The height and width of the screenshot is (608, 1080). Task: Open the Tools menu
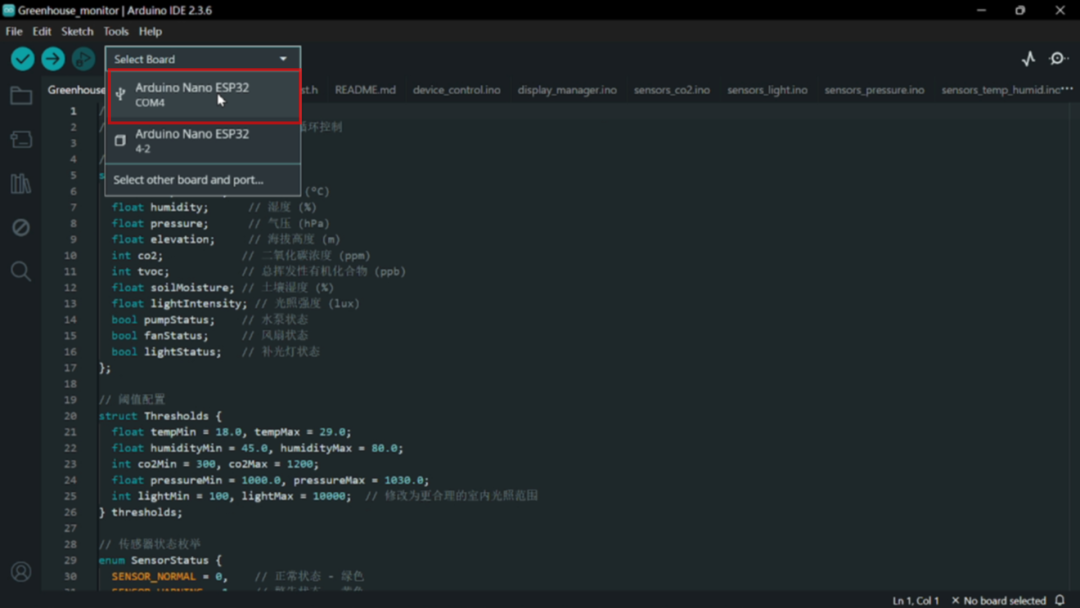tap(115, 31)
